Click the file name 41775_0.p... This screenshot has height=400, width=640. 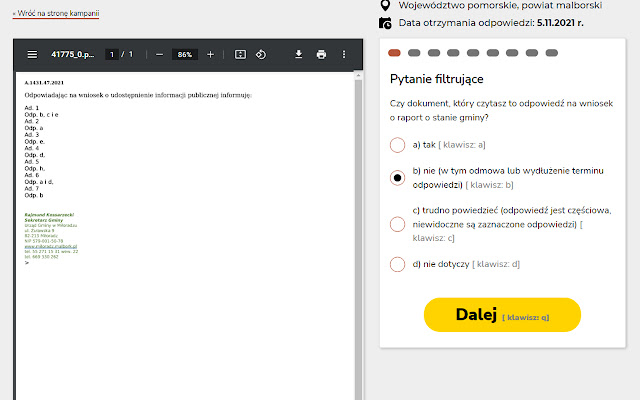click(x=73, y=54)
